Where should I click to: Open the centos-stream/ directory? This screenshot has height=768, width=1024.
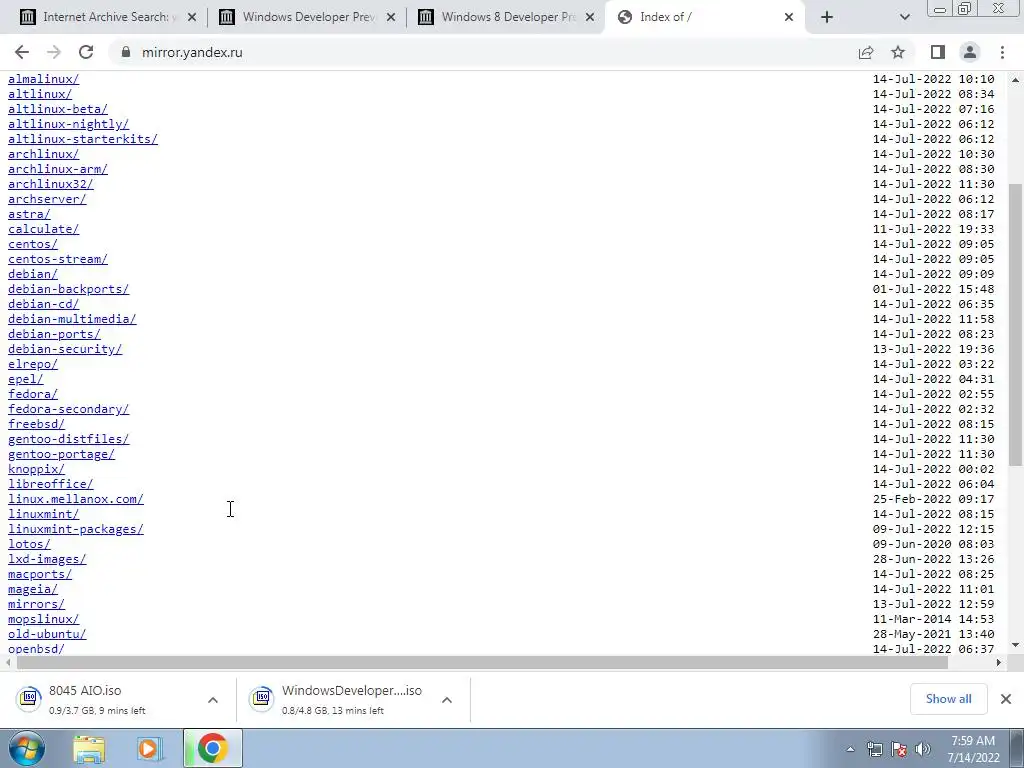57,259
